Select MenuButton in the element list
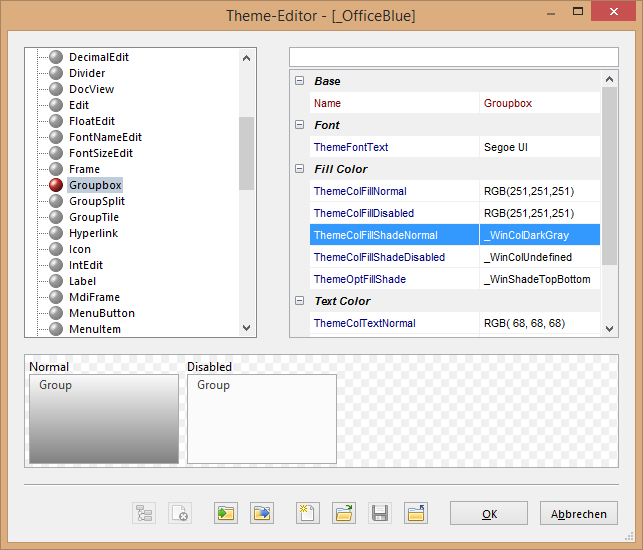The width and height of the screenshot is (643, 550). coord(101,313)
